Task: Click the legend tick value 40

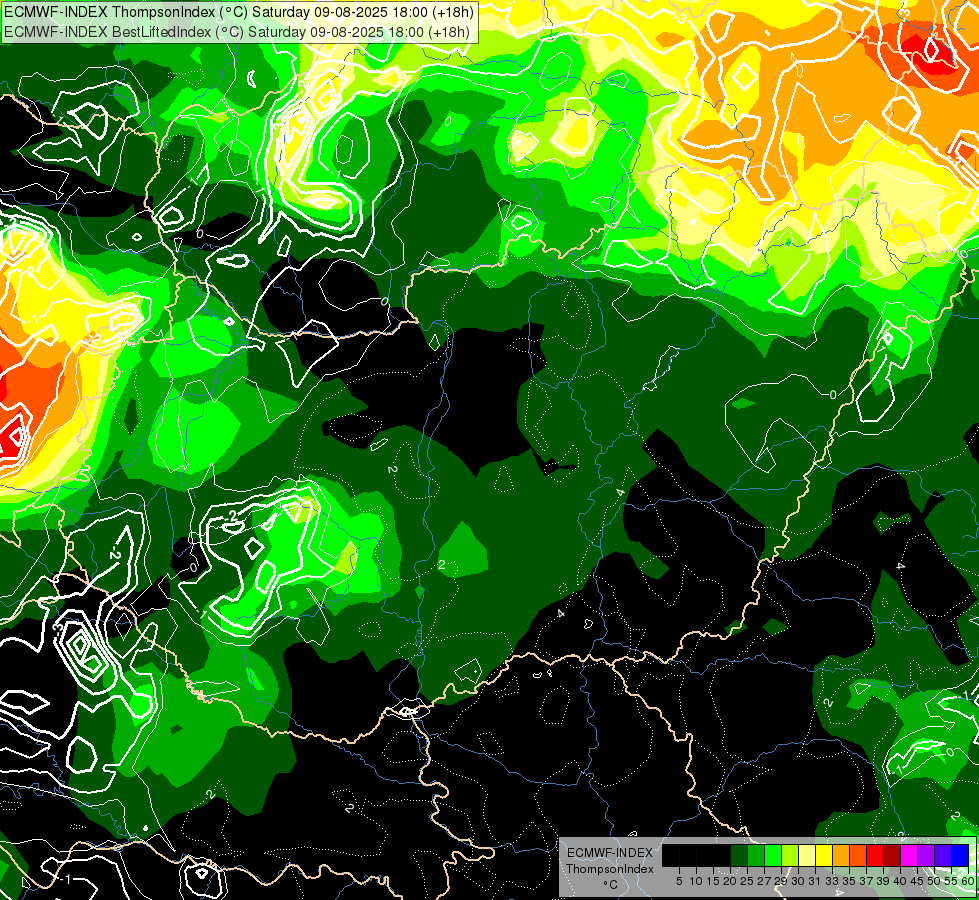Action: point(900,881)
